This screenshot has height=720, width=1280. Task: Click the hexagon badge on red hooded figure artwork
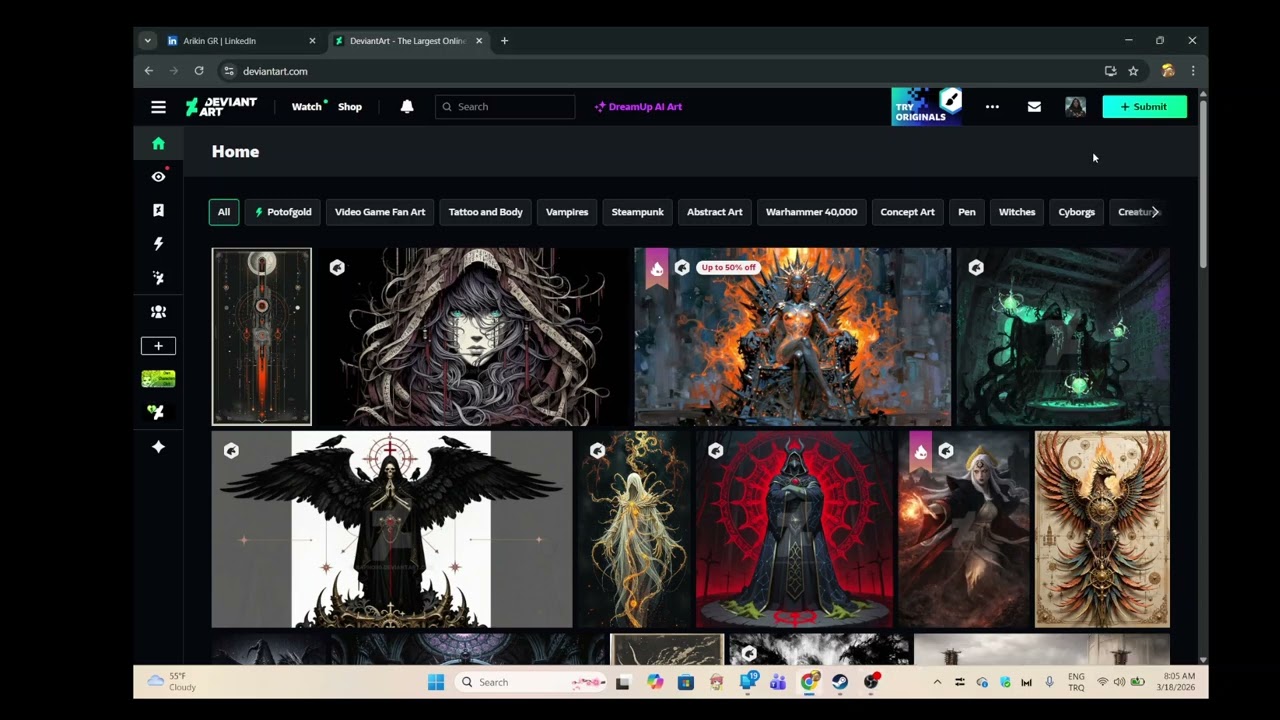click(x=715, y=452)
